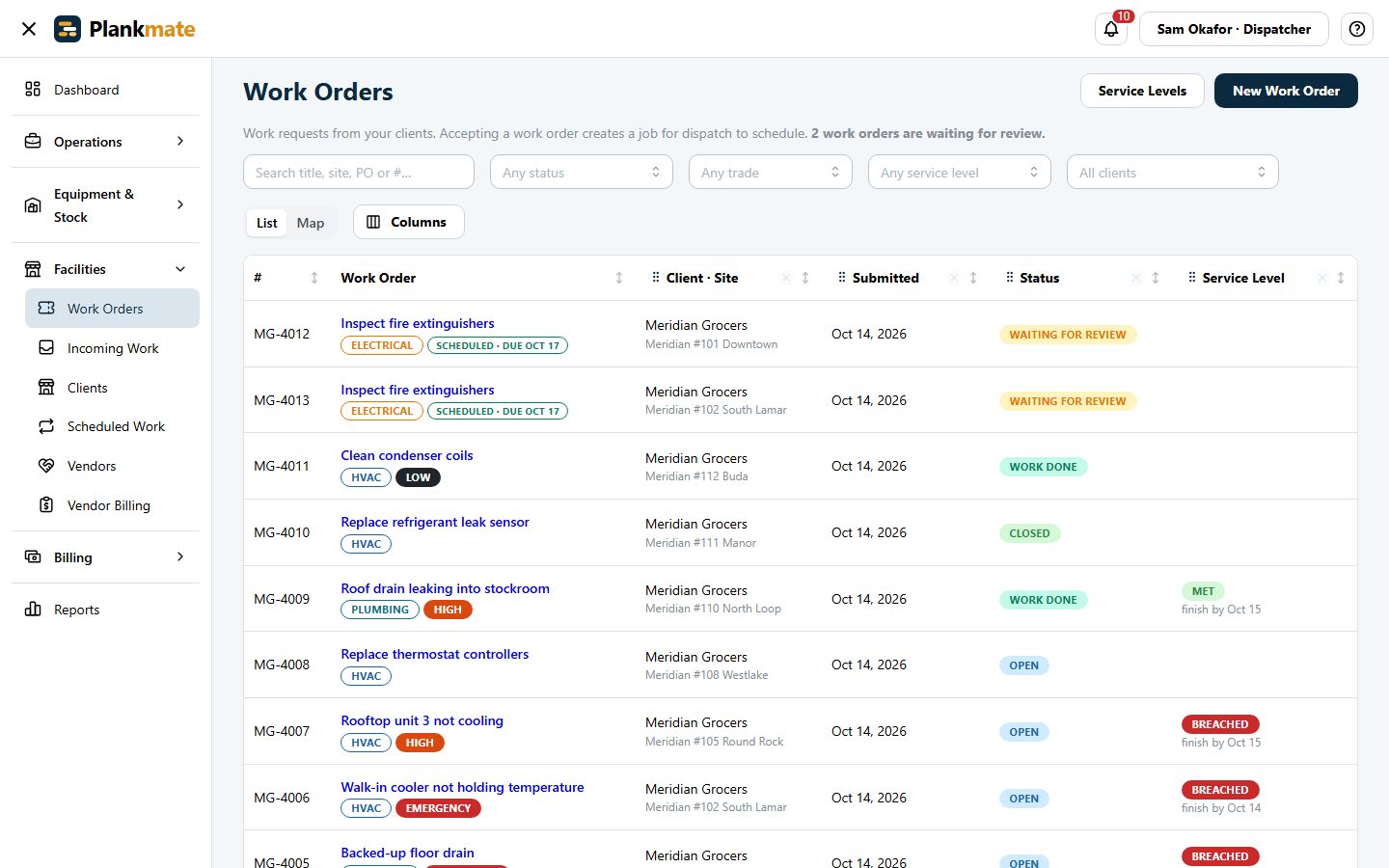The height and width of the screenshot is (868, 1389).
Task: Open Service Levels button
Action: pyautogui.click(x=1142, y=91)
